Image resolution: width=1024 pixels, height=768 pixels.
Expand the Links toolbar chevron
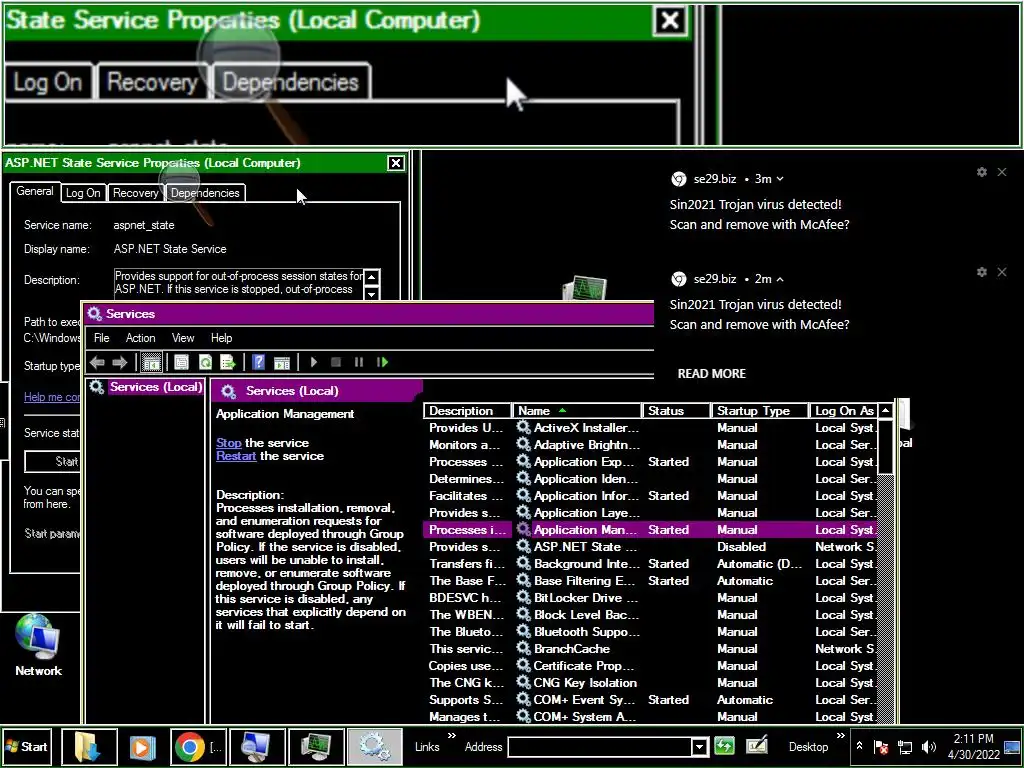click(x=451, y=736)
